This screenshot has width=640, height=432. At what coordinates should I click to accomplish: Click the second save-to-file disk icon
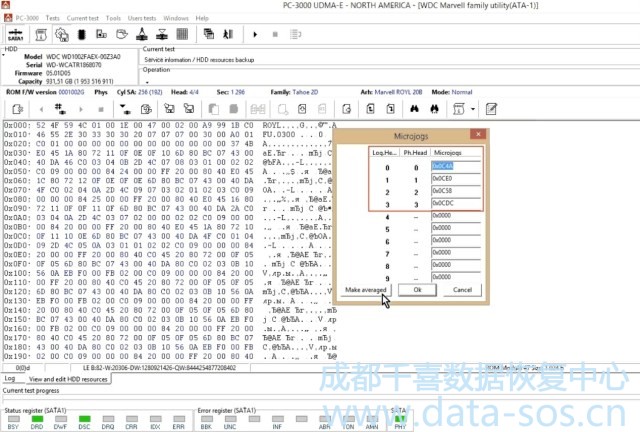(189, 109)
